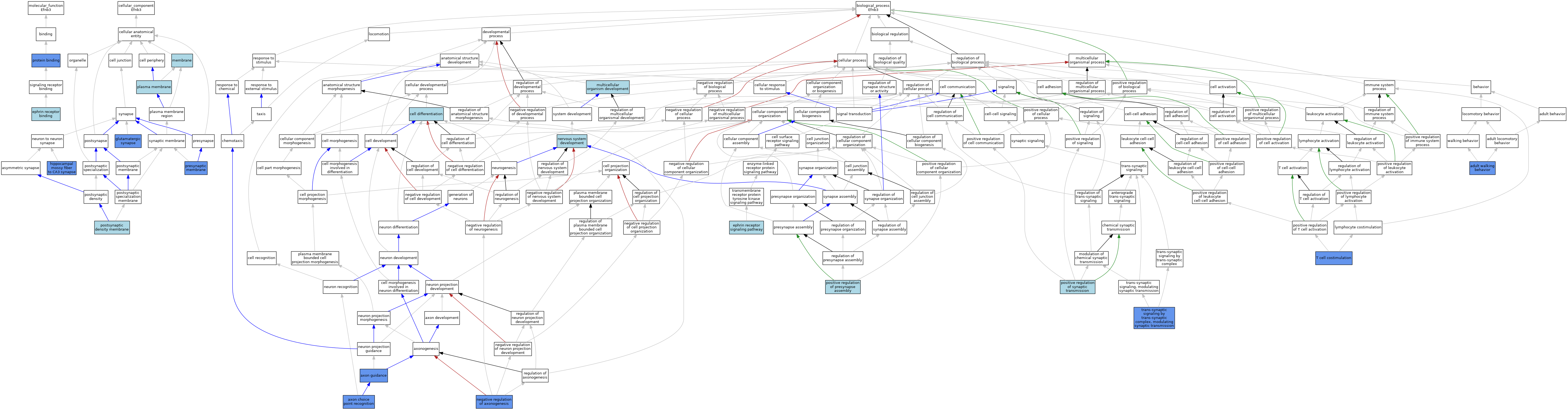This screenshot has width=1568, height=410.
Task: Click the 'immune system process' node
Action: (x=1379, y=87)
